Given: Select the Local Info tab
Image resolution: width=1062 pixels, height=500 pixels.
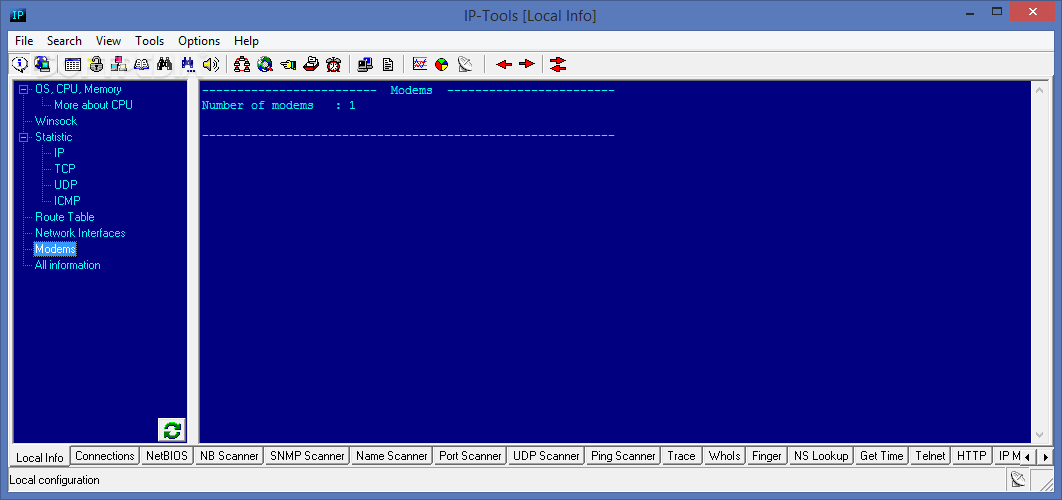Looking at the screenshot, I should point(39,457).
